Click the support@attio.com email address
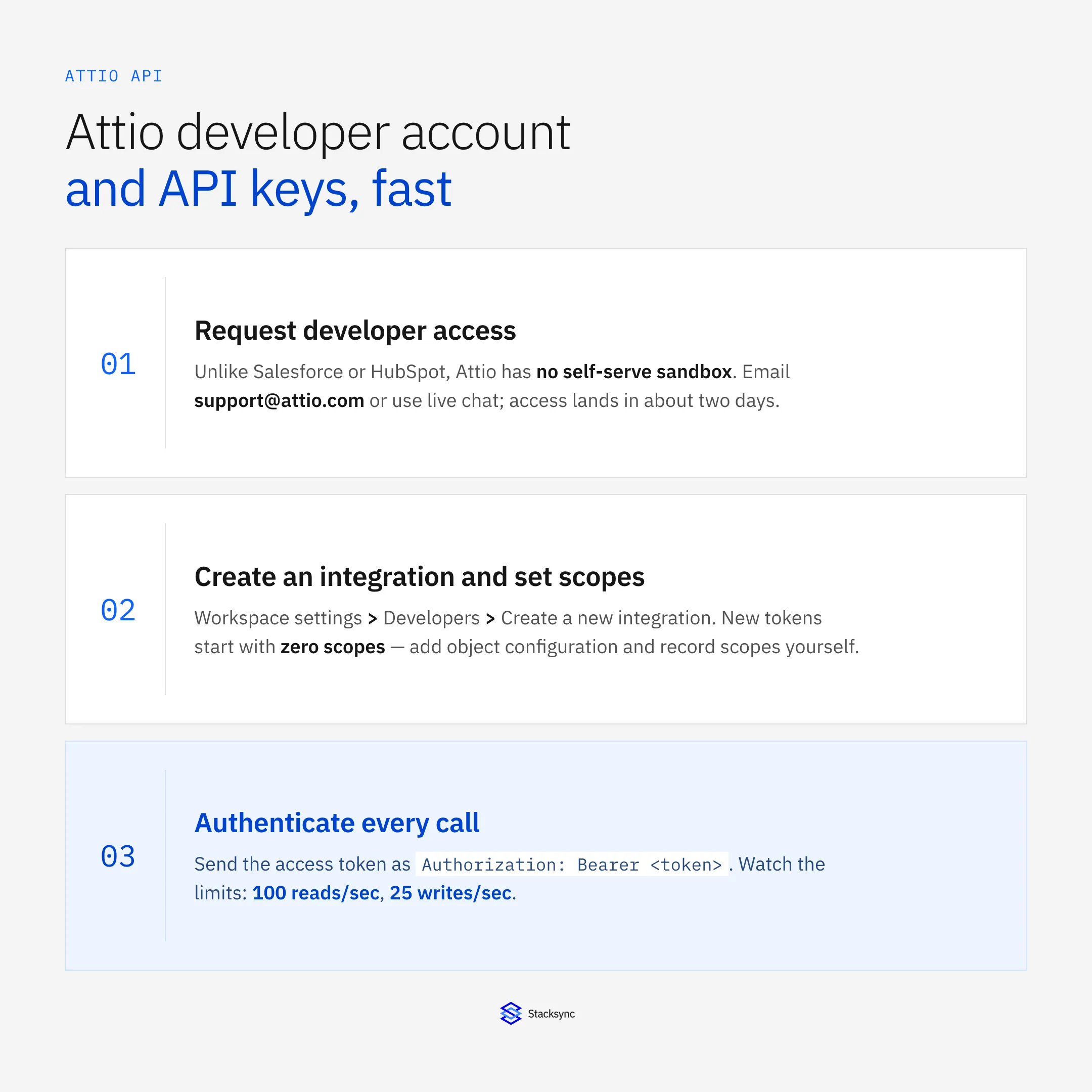Screen dimensions: 1092x1092 coord(279,400)
